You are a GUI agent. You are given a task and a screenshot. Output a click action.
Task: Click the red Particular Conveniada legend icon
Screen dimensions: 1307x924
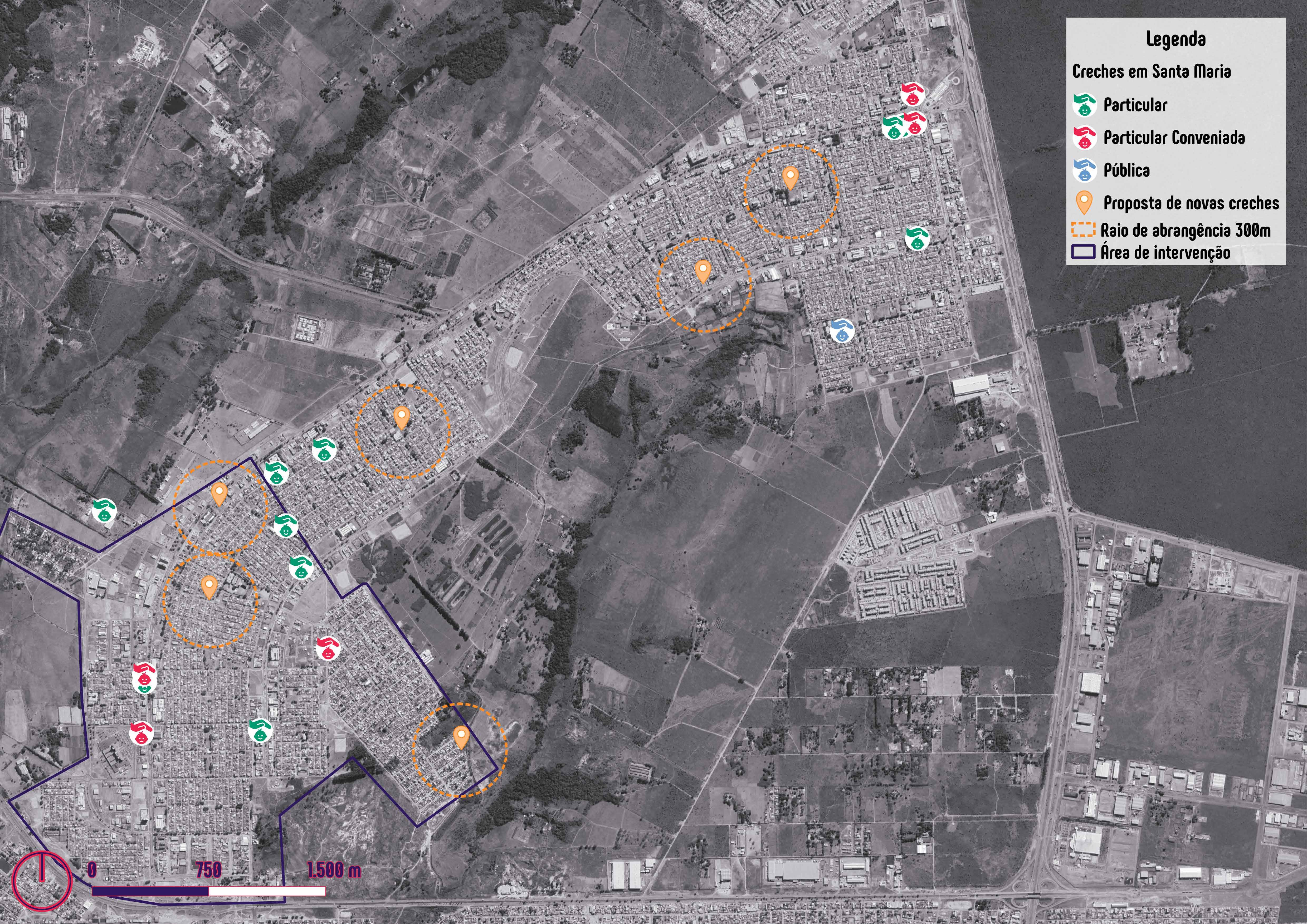click(x=1084, y=137)
